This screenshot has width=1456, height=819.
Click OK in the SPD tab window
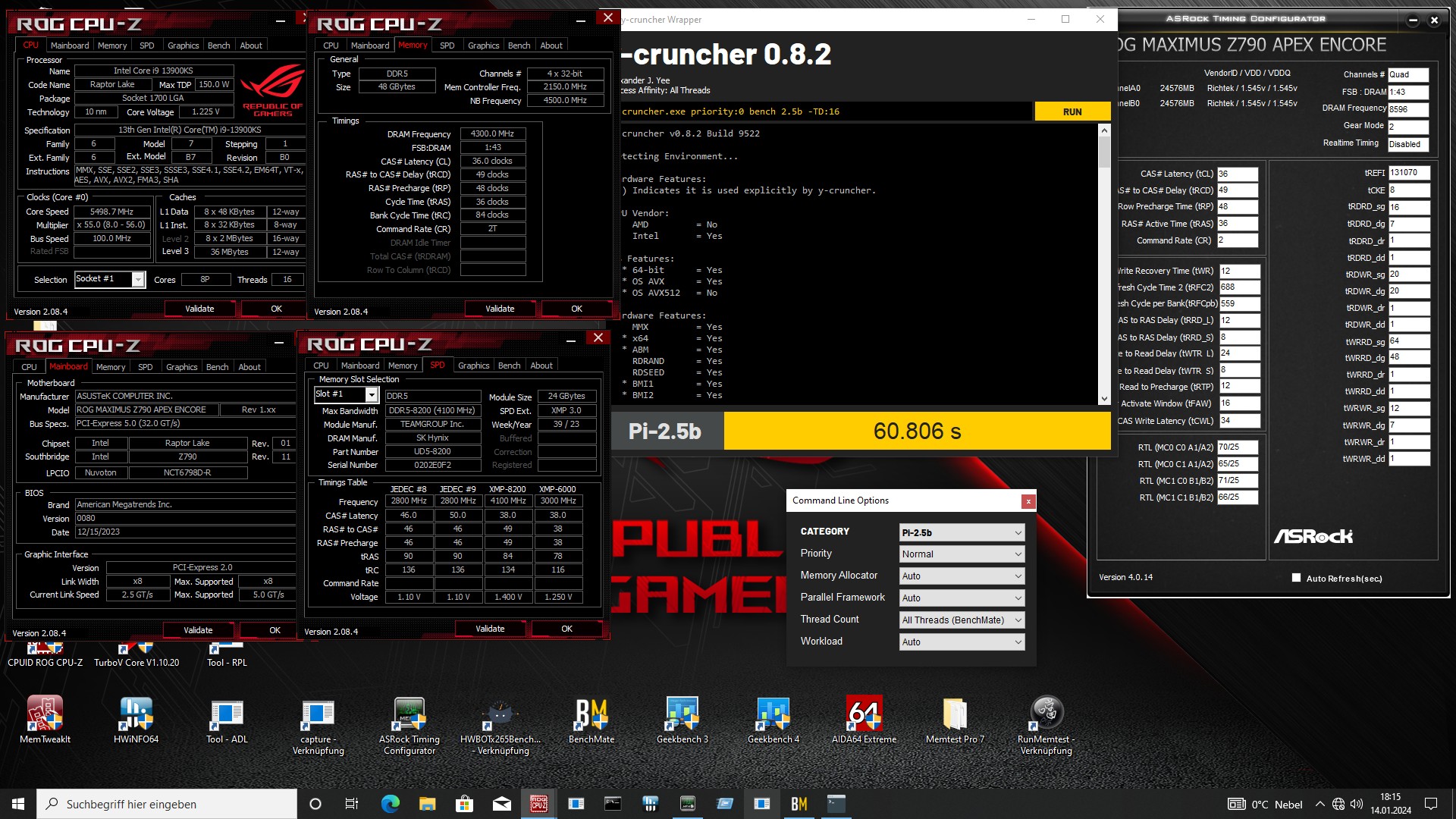pos(566,629)
